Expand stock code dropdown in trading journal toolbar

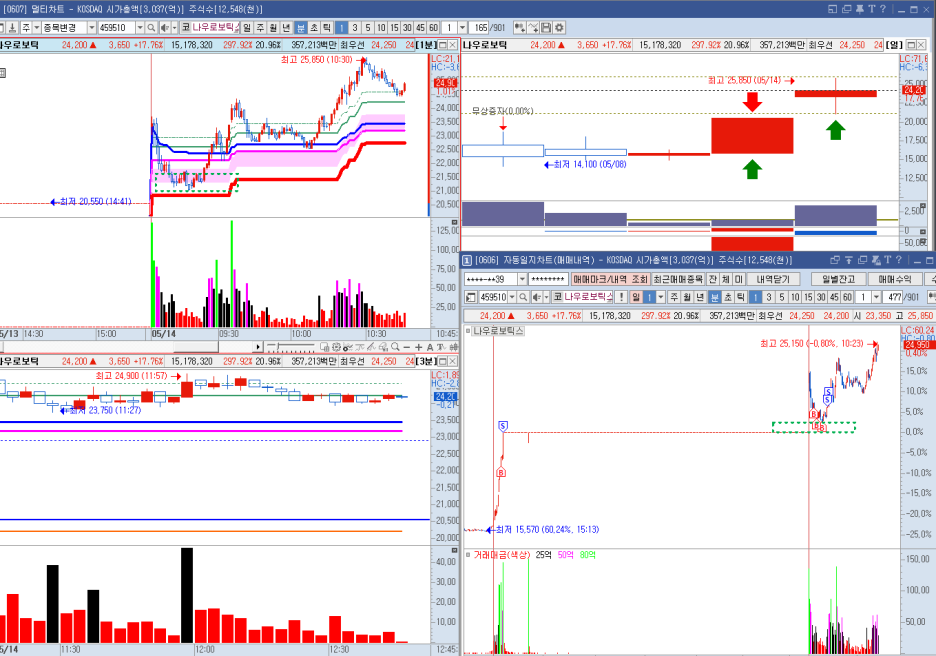(512, 297)
